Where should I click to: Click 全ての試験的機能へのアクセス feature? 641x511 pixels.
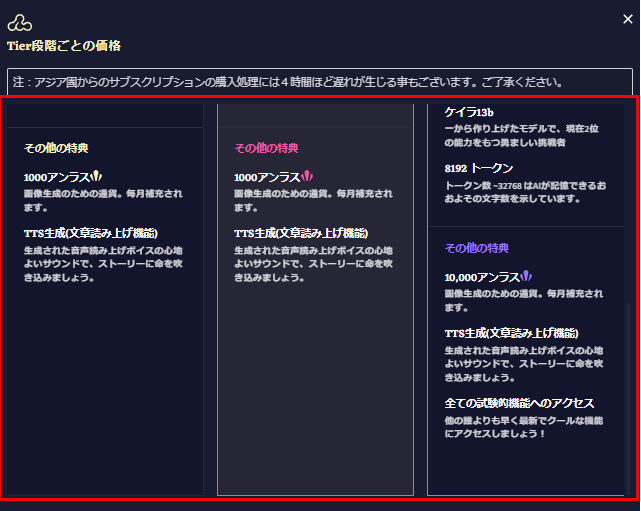click(520, 403)
